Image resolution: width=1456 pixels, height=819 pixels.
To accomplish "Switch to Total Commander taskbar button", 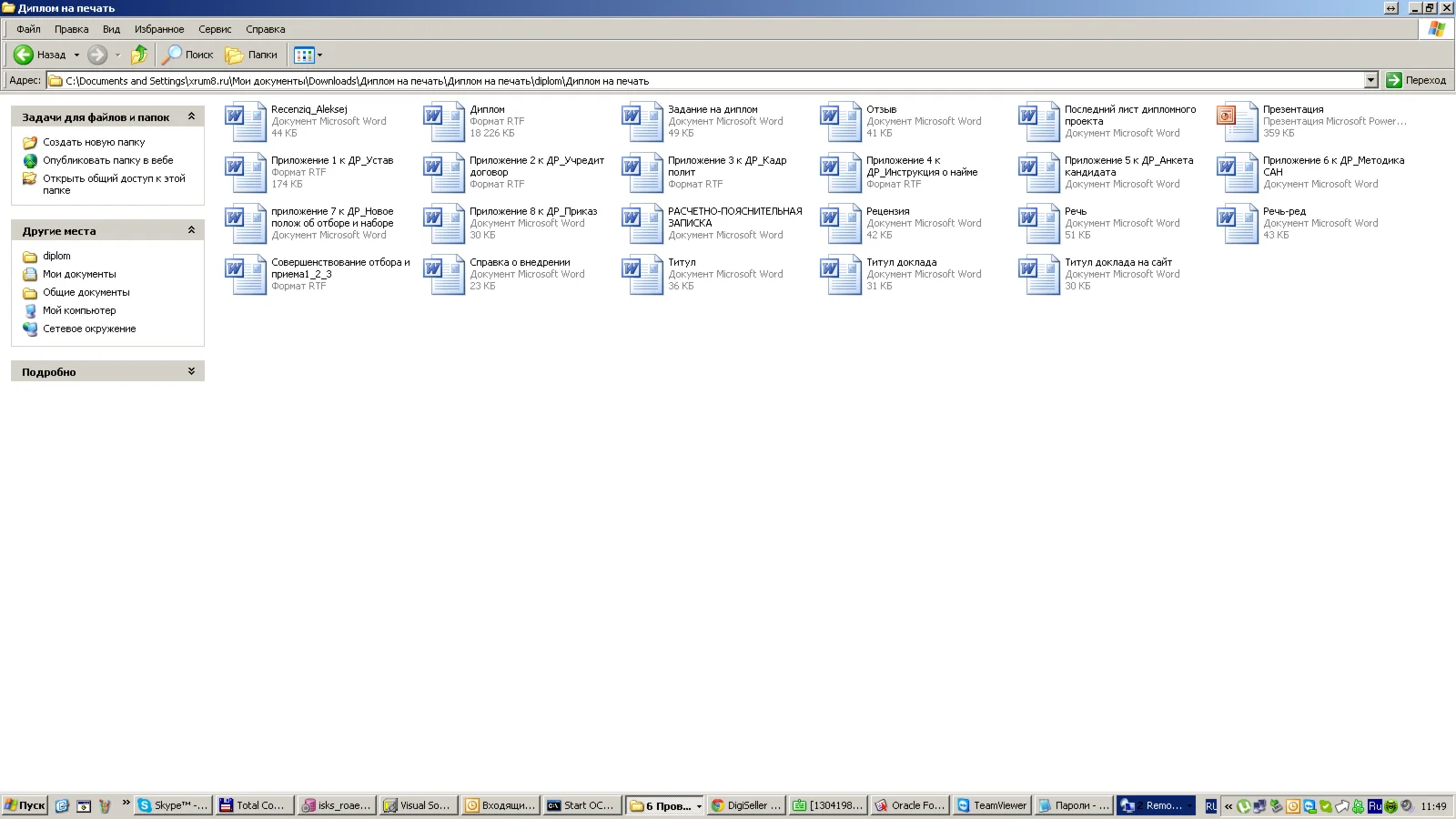I will pyautogui.click(x=255, y=805).
